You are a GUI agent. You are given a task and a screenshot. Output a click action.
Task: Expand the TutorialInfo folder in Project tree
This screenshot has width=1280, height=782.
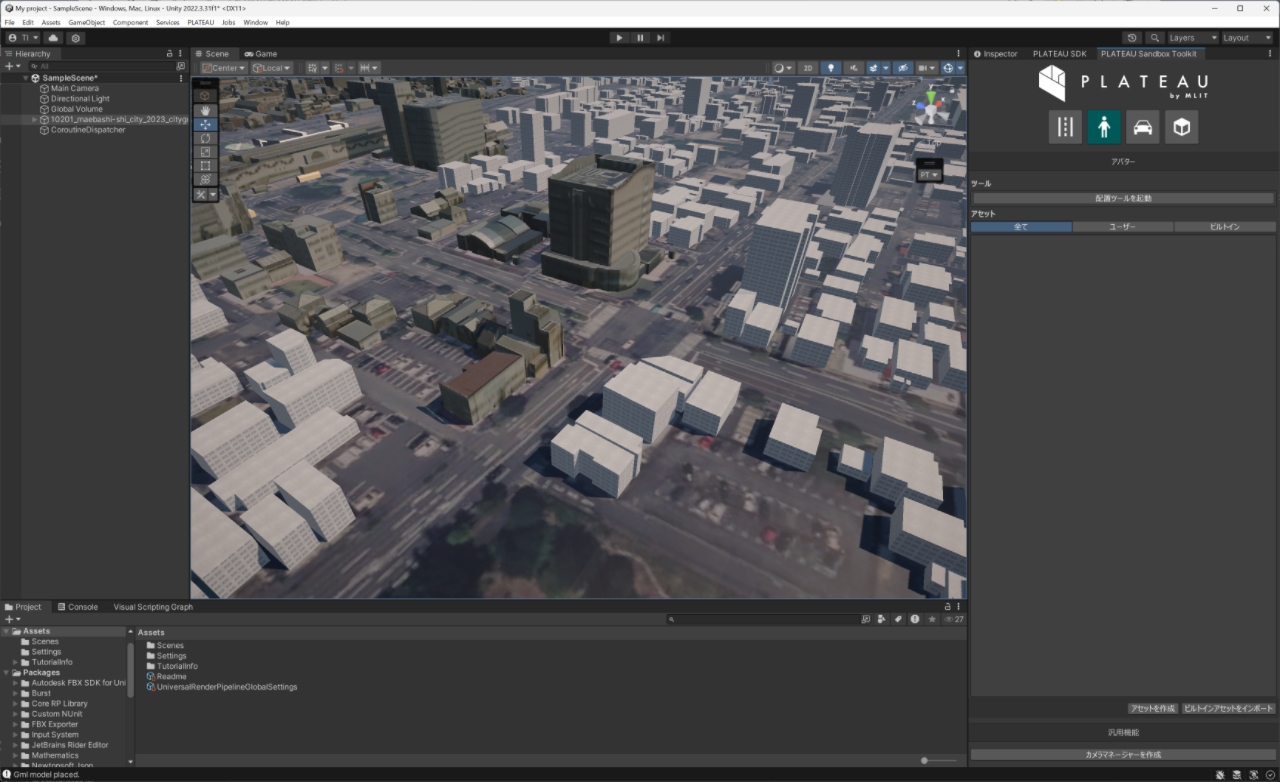tap(16, 662)
